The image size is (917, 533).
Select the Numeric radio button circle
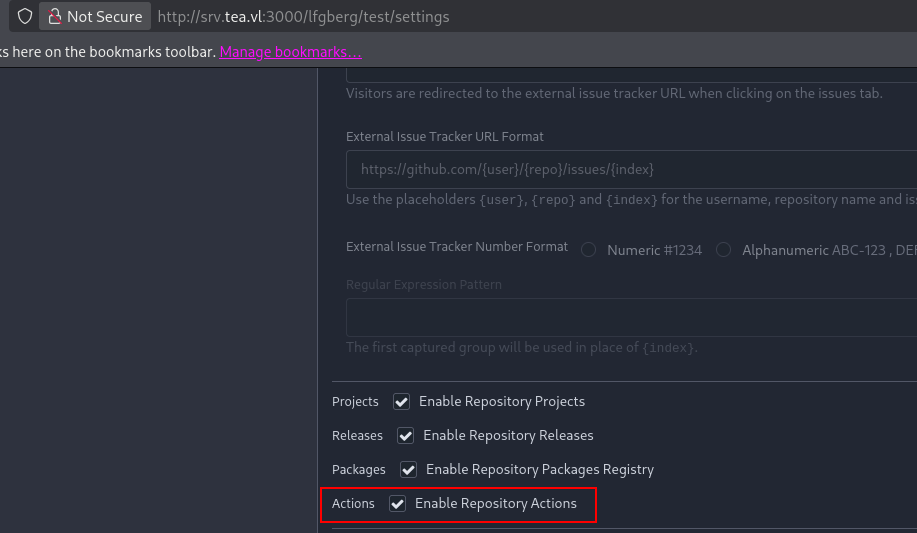click(589, 250)
